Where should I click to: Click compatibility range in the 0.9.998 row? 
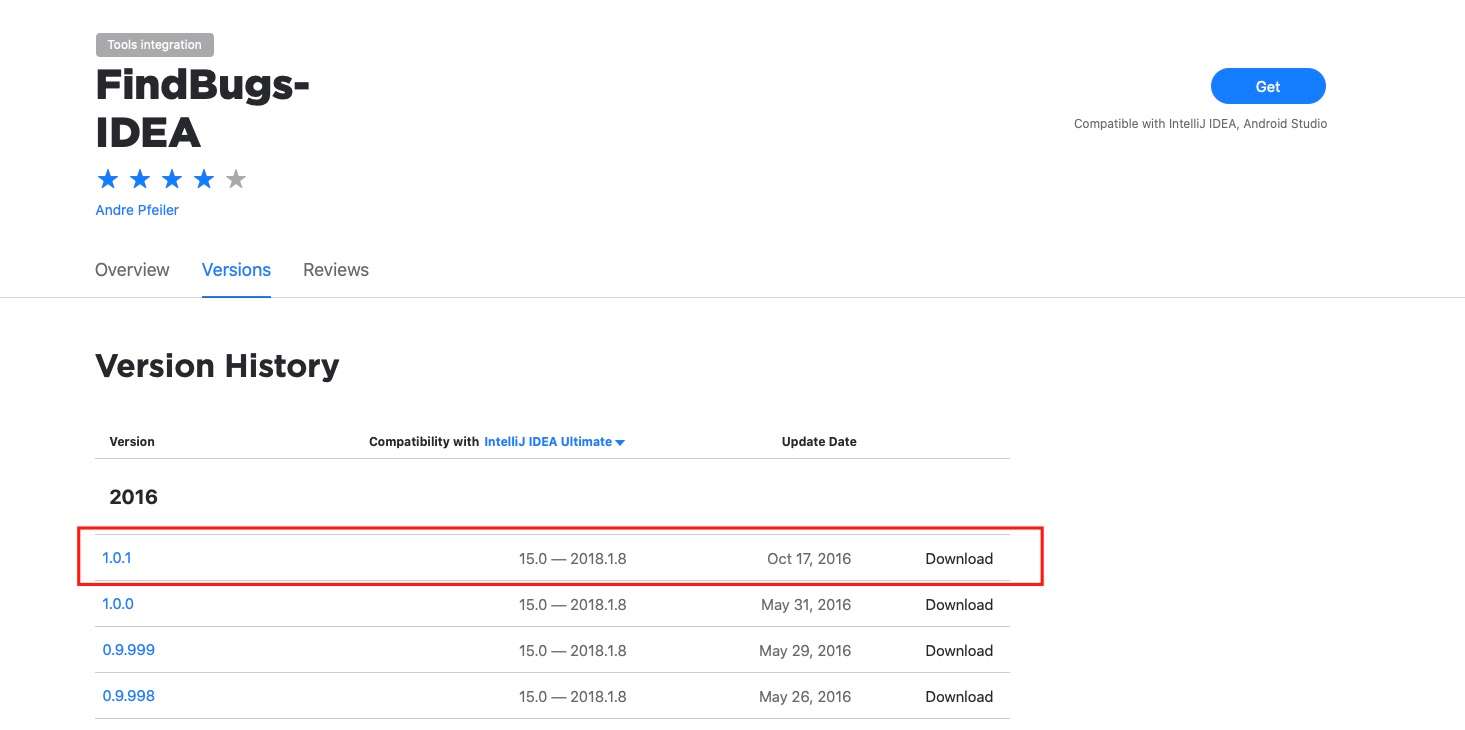(x=573, y=697)
